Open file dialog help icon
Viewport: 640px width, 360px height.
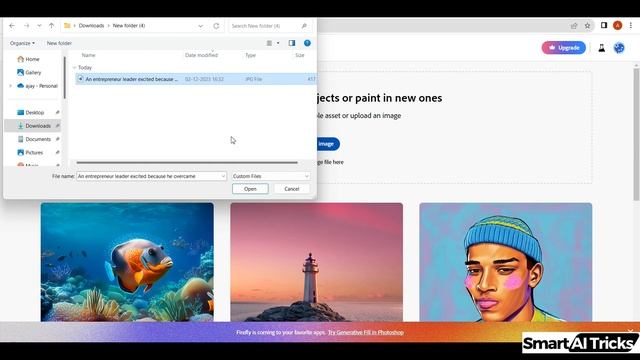tap(307, 43)
